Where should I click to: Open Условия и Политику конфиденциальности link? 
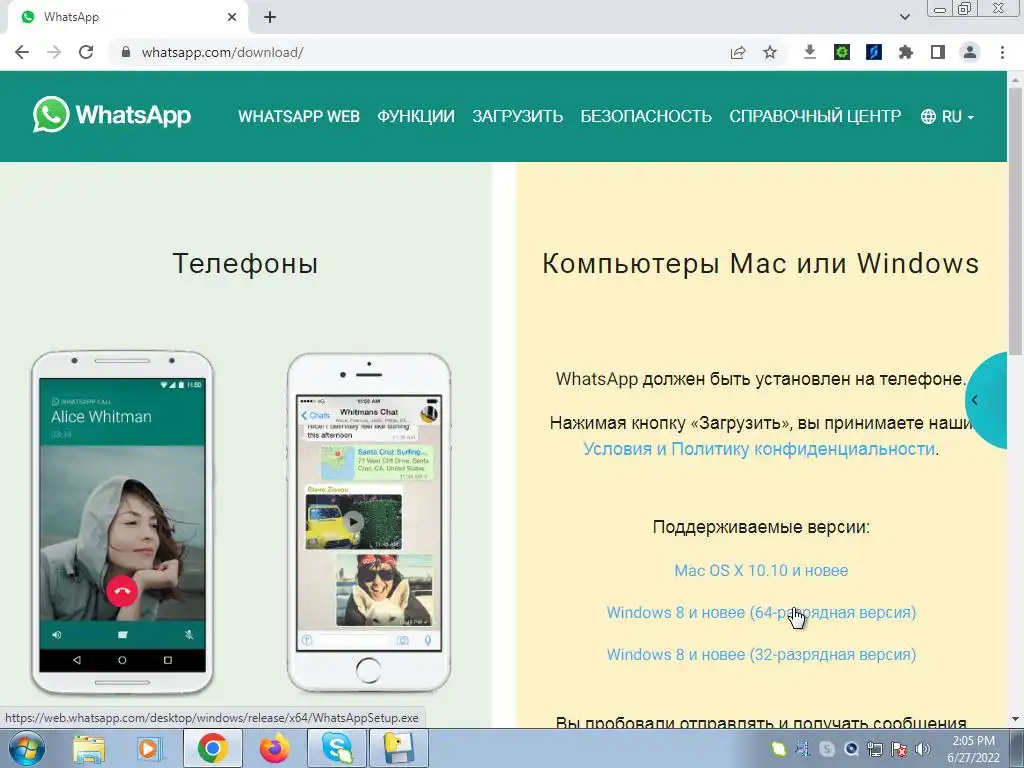coord(759,449)
